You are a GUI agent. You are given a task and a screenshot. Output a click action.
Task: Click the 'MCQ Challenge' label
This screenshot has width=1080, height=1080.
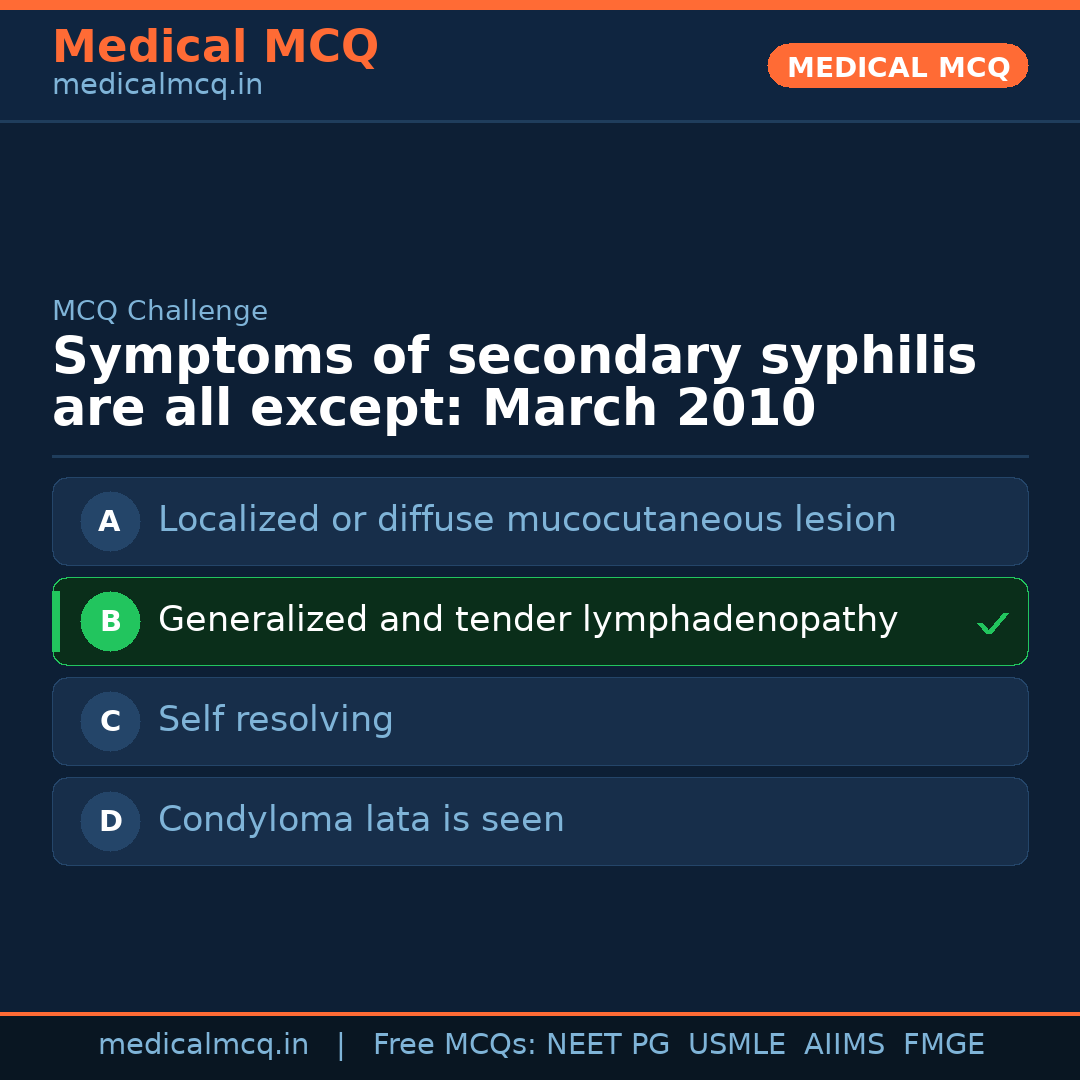pyautogui.click(x=160, y=311)
